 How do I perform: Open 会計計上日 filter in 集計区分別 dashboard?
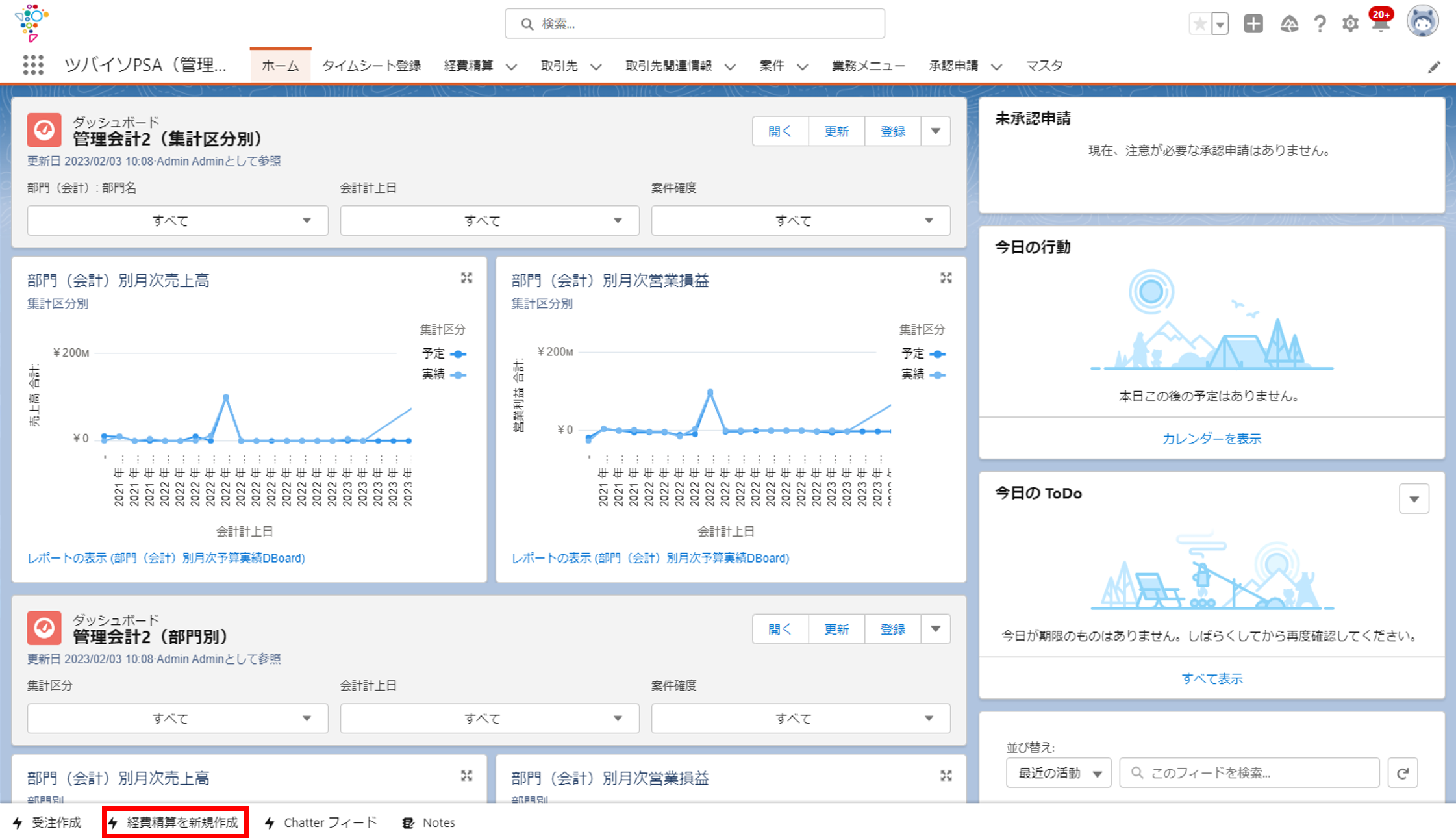tap(490, 221)
